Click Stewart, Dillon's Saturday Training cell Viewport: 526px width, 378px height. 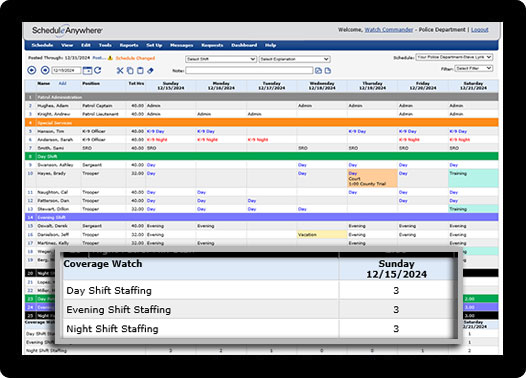click(473, 209)
